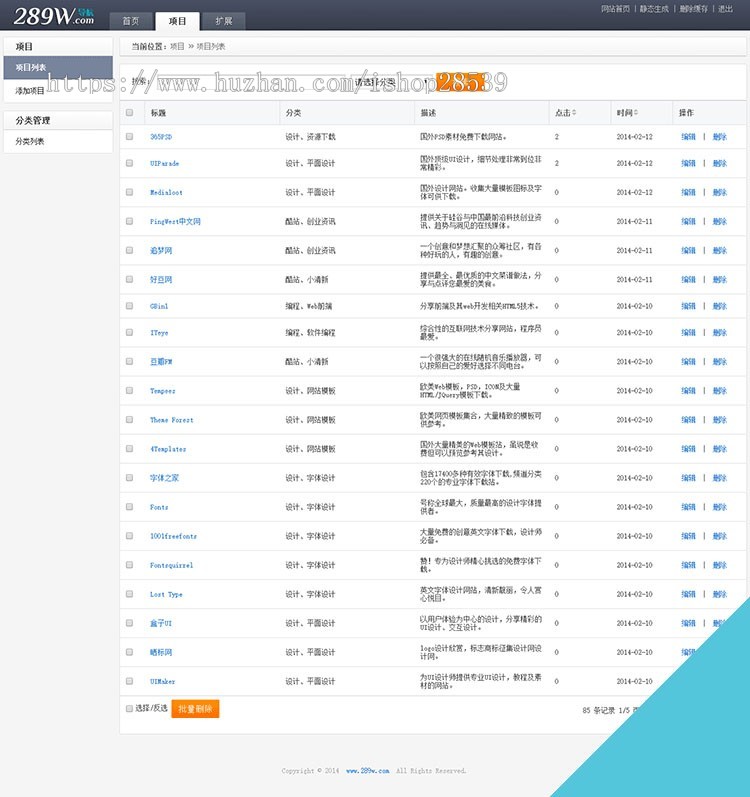Image resolution: width=750 pixels, height=797 pixels.
Task: Click the orange search button
Action: pyautogui.click(x=460, y=81)
